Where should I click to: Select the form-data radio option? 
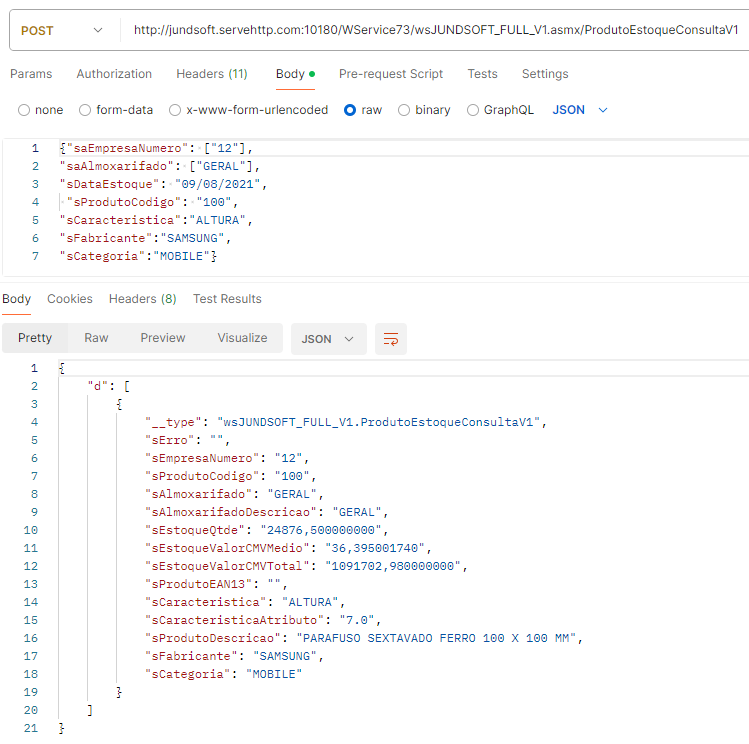(85, 110)
